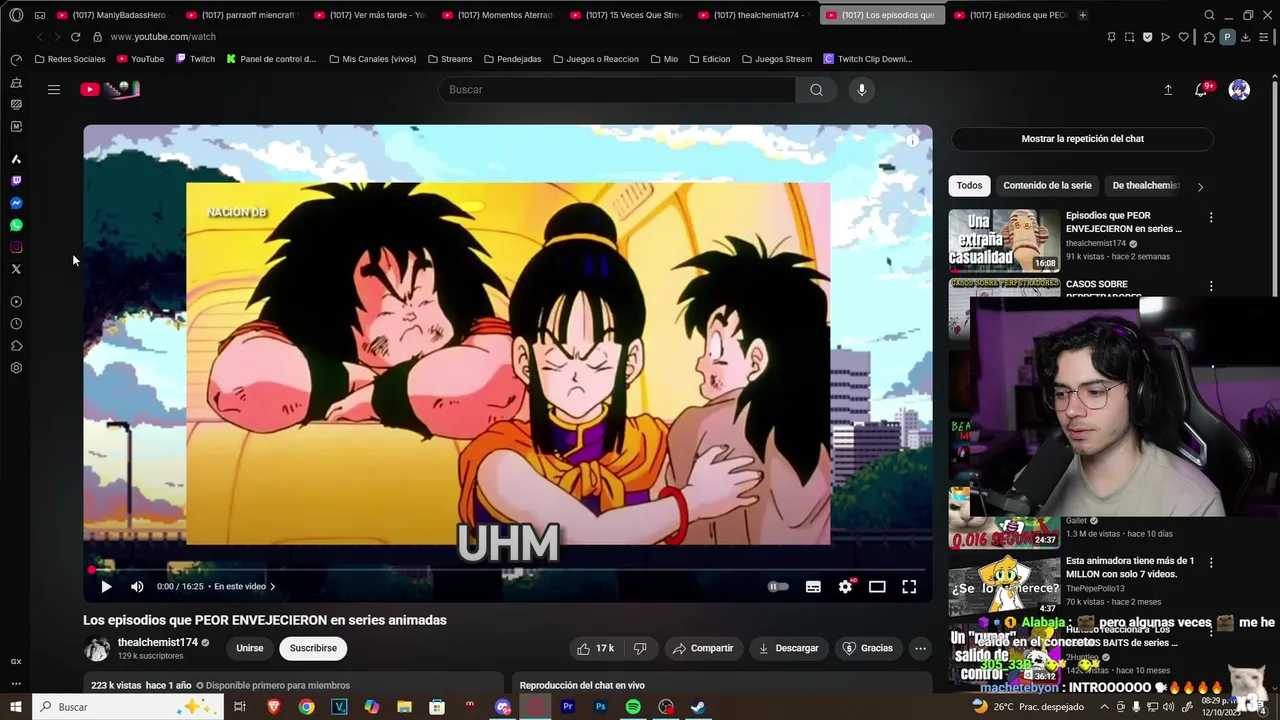Switch to '(1017) Momentos Aterrad' tab
Screen dimensions: 1280x720
(495, 15)
